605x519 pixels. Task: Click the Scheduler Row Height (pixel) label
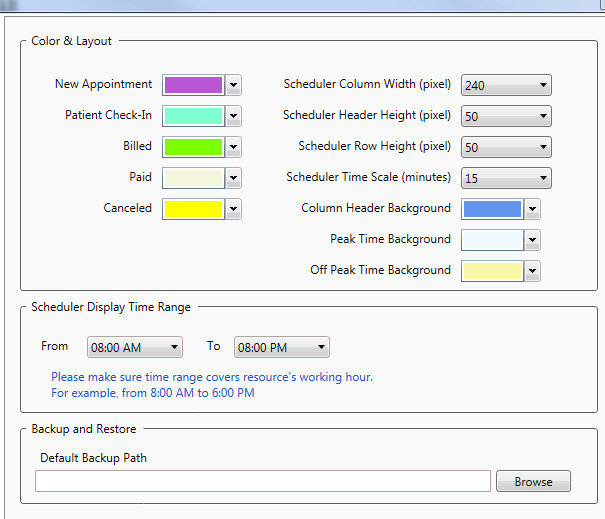[x=375, y=146]
